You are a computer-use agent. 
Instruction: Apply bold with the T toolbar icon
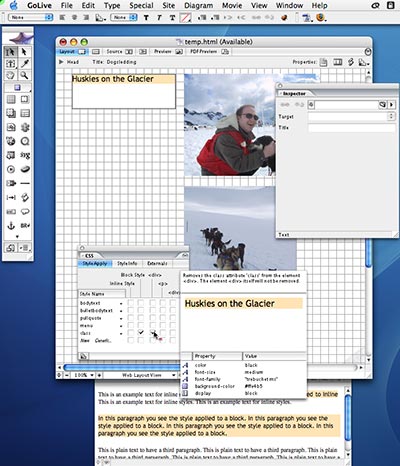146,18
